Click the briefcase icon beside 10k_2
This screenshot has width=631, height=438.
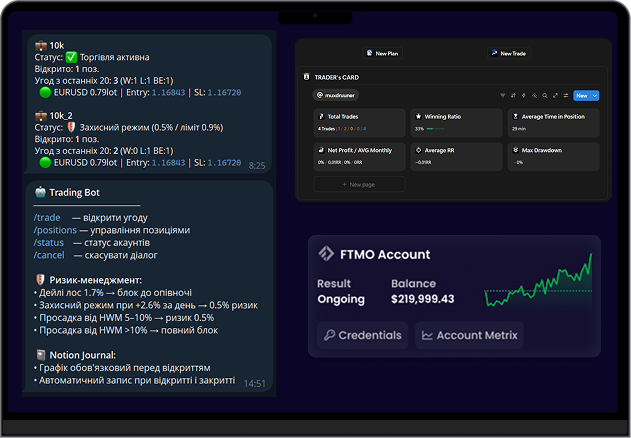41,116
